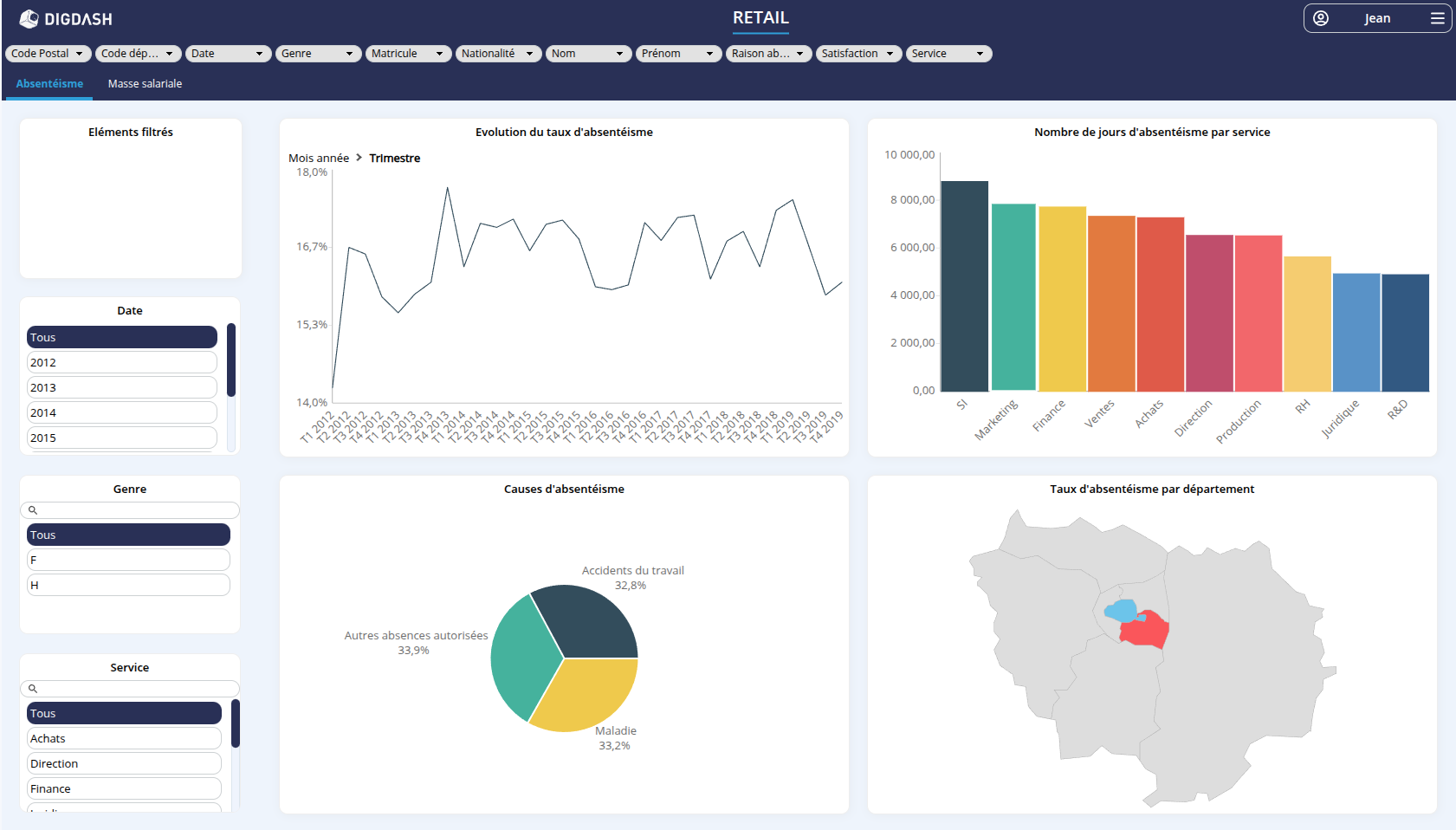Switch to the Masse salariale tab
This screenshot has height=830, width=1456.
pyautogui.click(x=145, y=84)
